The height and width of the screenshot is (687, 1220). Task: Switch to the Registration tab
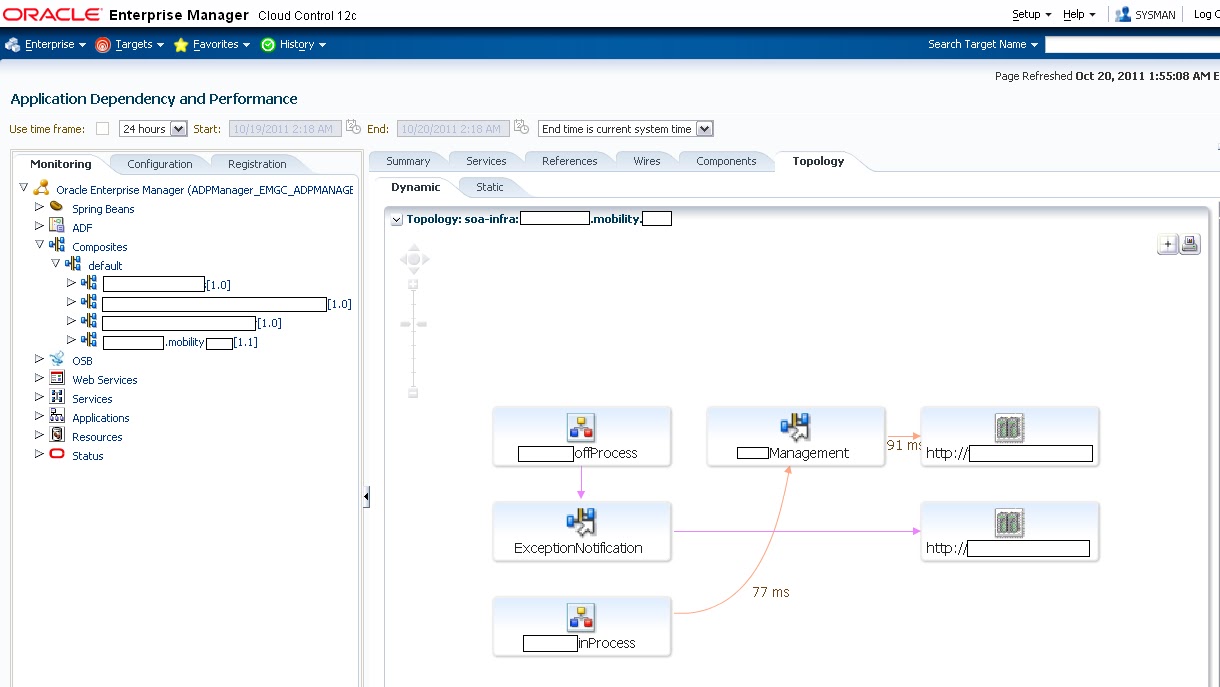257,164
